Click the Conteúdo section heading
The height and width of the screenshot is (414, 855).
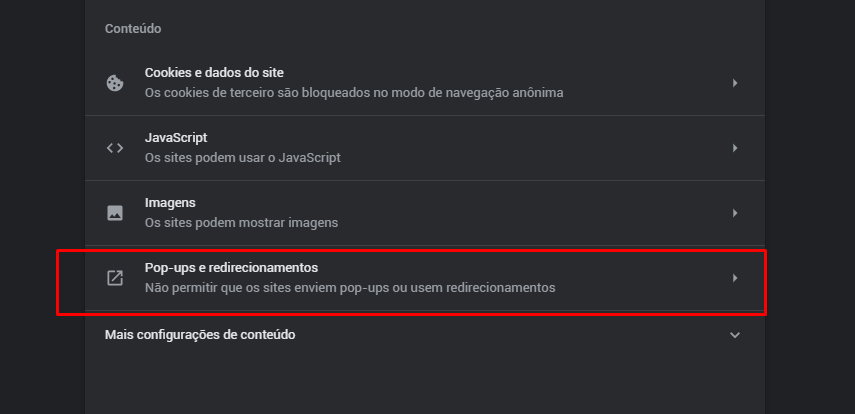(133, 29)
